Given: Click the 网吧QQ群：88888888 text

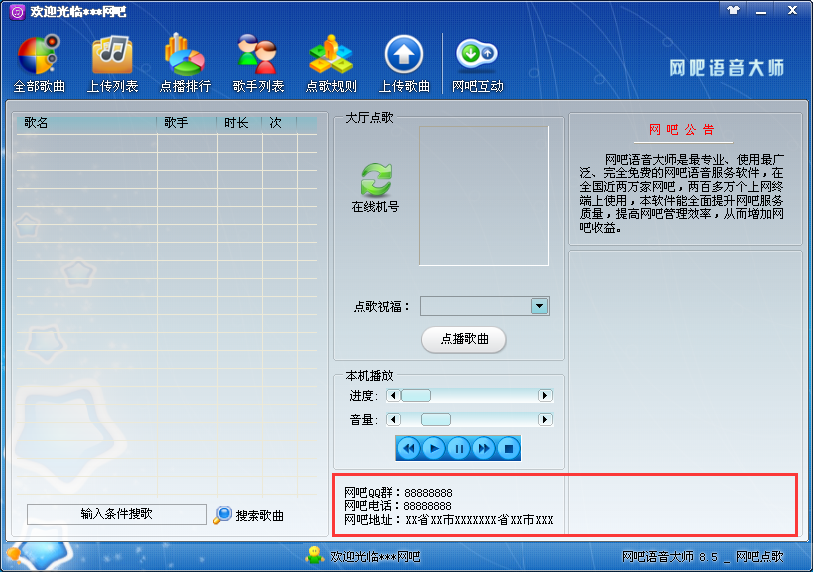Looking at the screenshot, I should coord(398,492).
